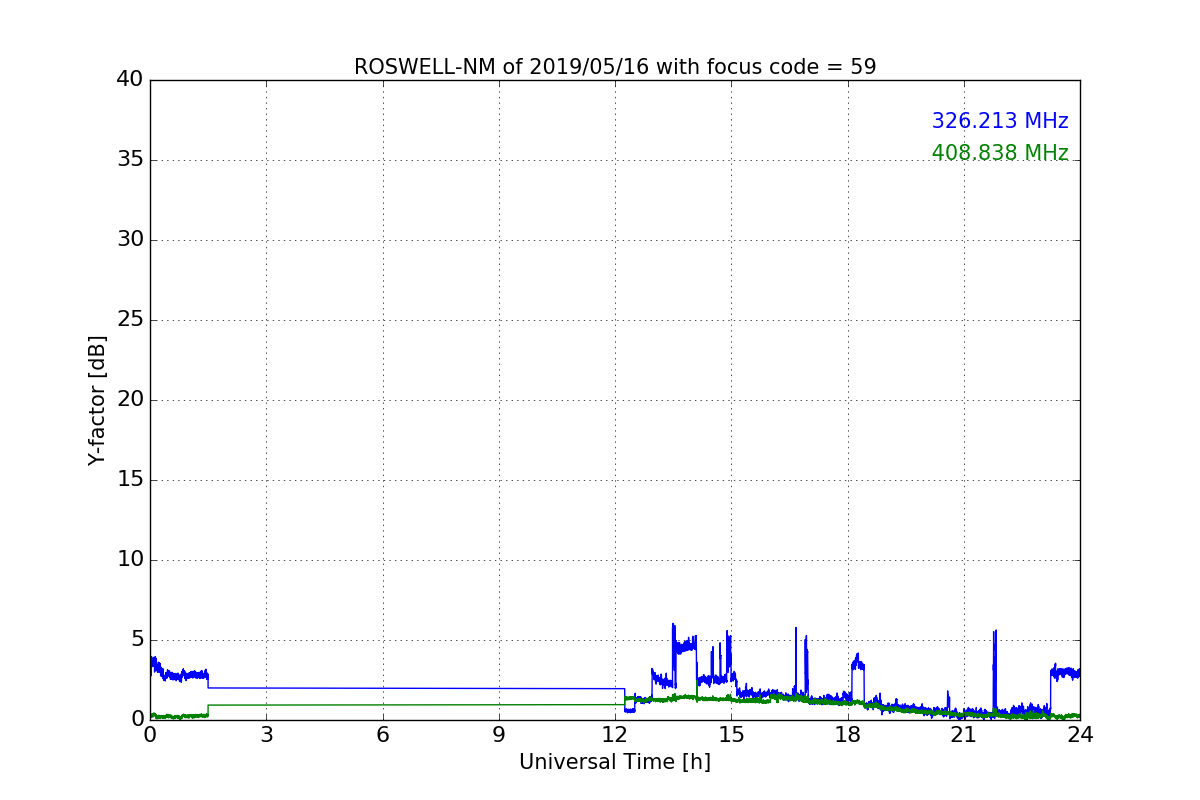
Task: Click x-axis tick label 12
Action: 615,734
